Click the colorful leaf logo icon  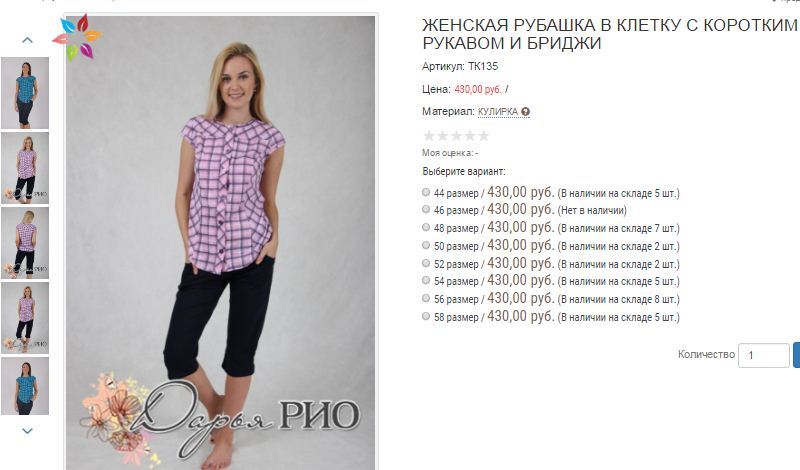pos(78,37)
